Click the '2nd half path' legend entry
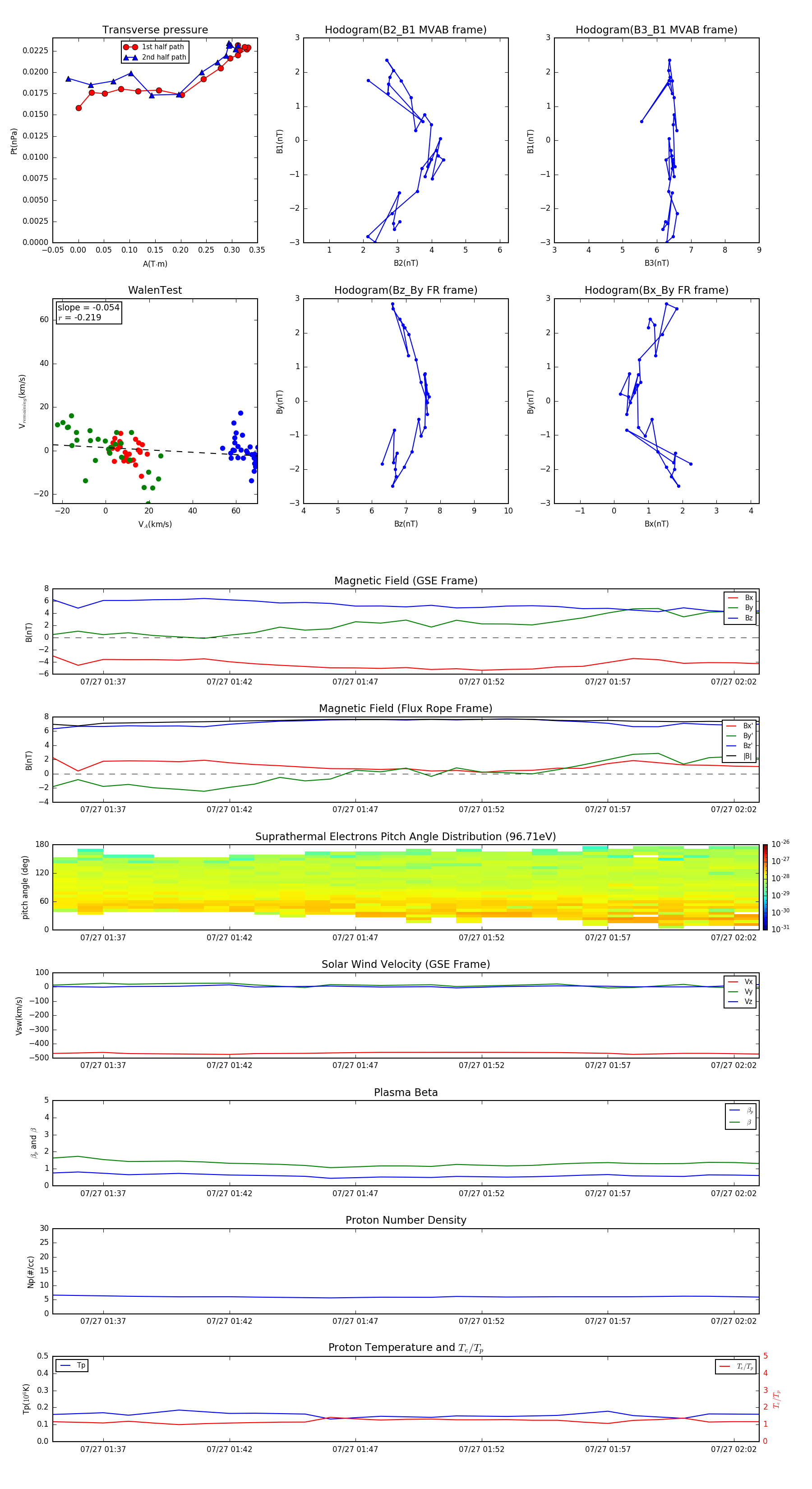This screenshot has width=812, height=1489. pos(155,57)
